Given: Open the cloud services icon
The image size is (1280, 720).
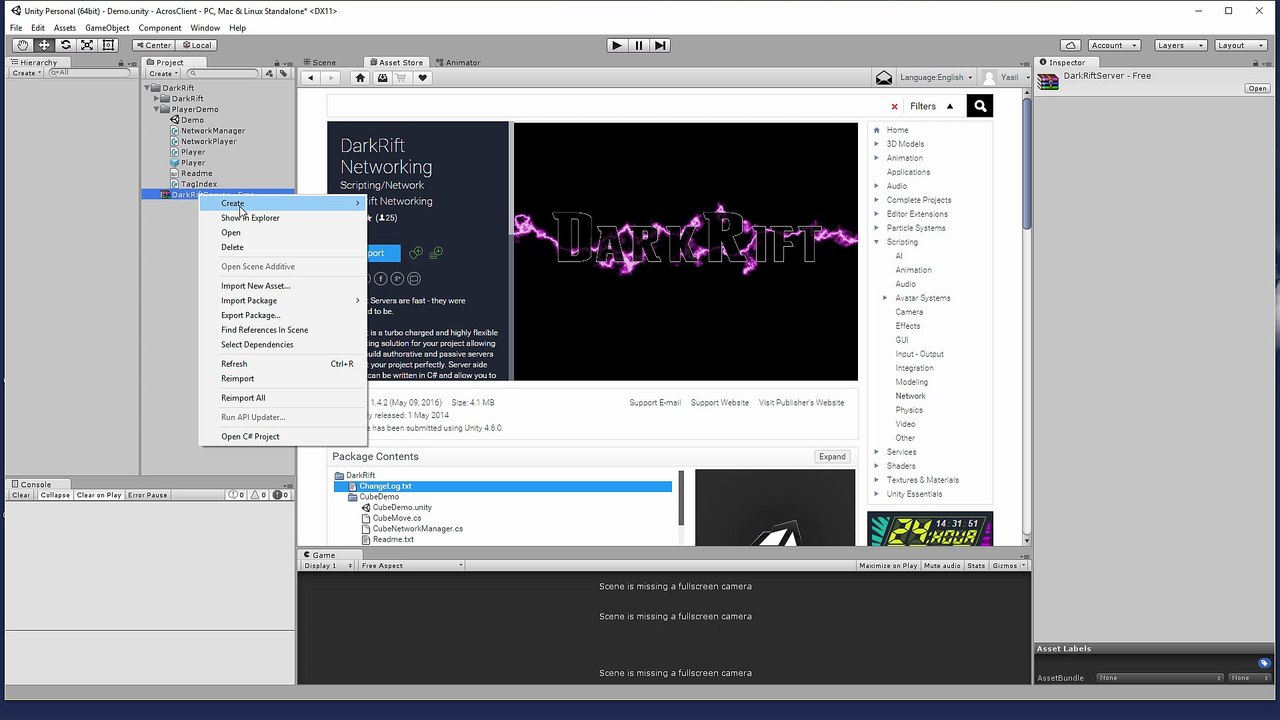Looking at the screenshot, I should (1070, 45).
